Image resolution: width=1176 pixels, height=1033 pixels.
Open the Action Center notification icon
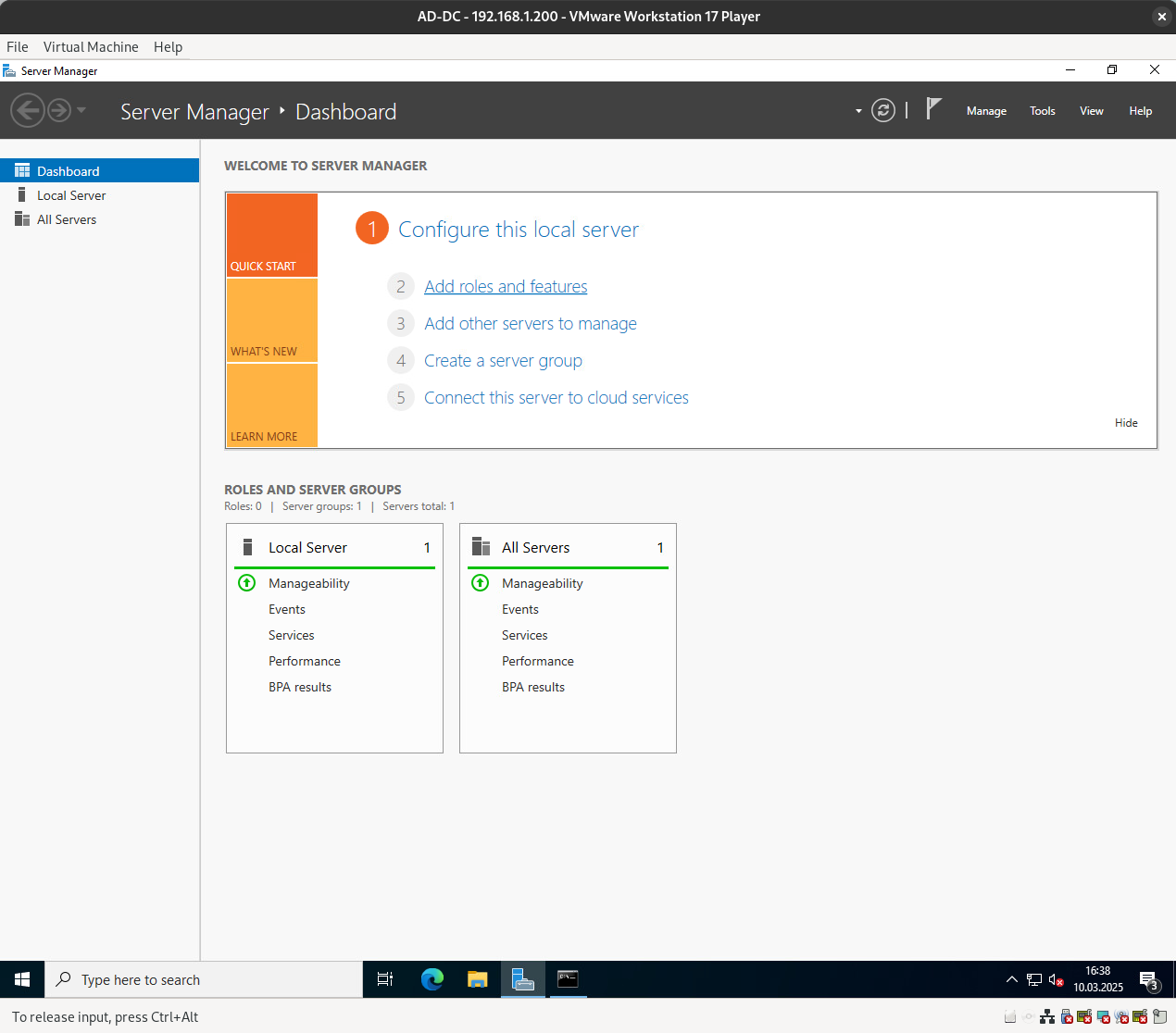1149,980
